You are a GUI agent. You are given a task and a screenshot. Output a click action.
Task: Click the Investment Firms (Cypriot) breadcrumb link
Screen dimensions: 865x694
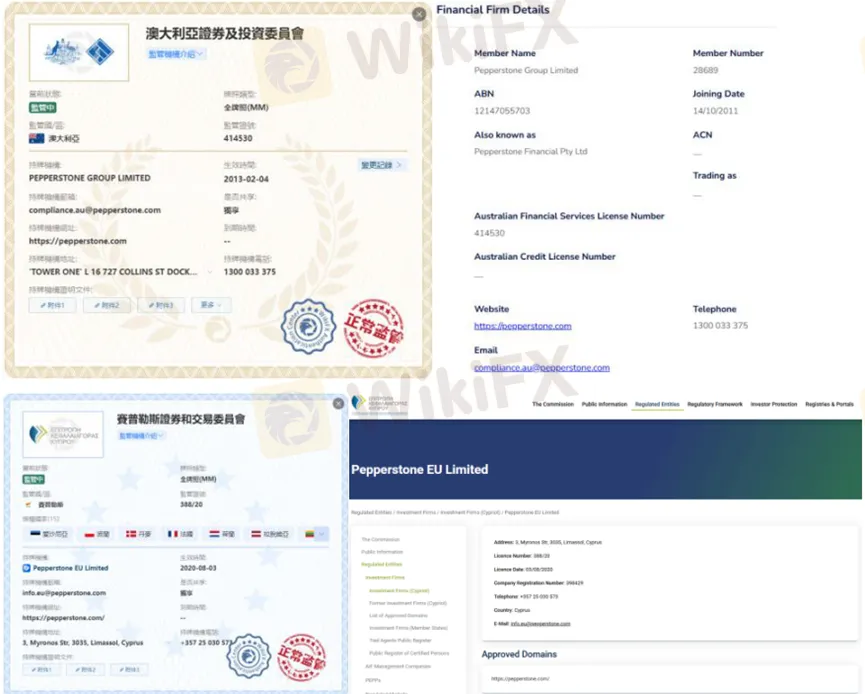point(471,513)
